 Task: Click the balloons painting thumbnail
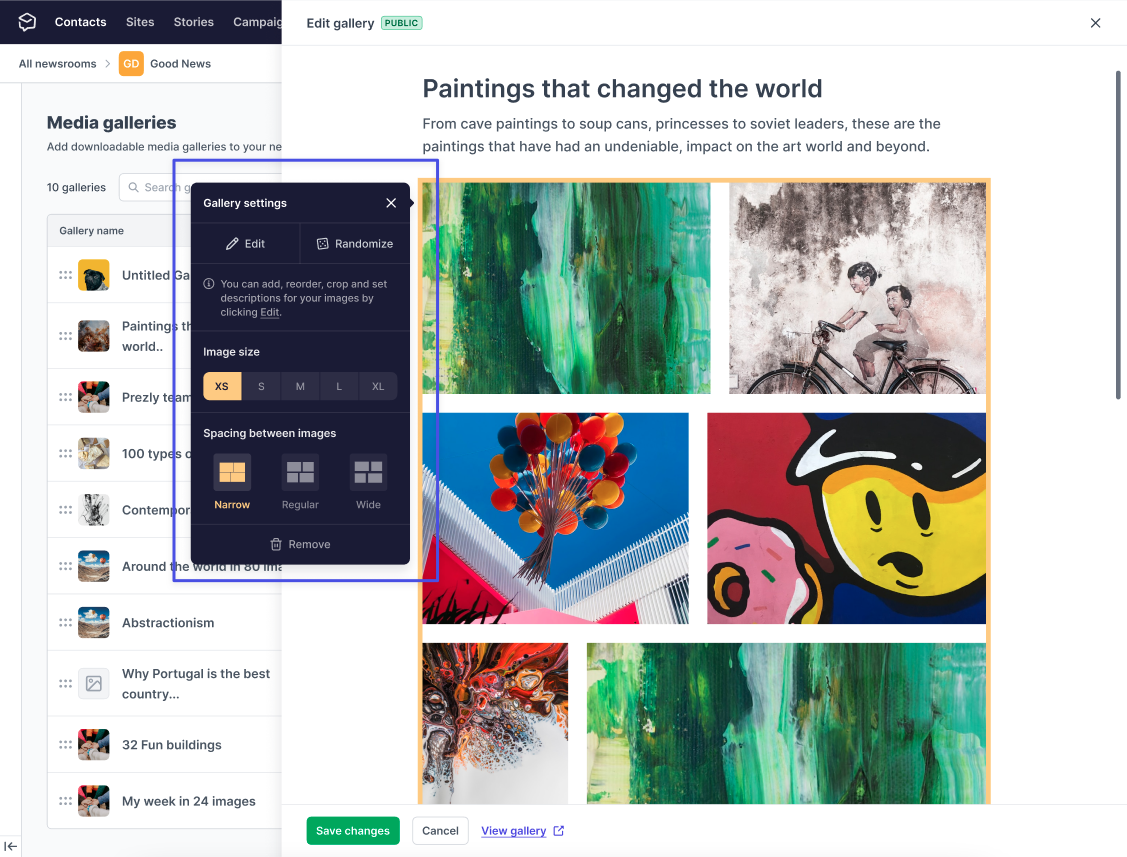tap(555, 518)
